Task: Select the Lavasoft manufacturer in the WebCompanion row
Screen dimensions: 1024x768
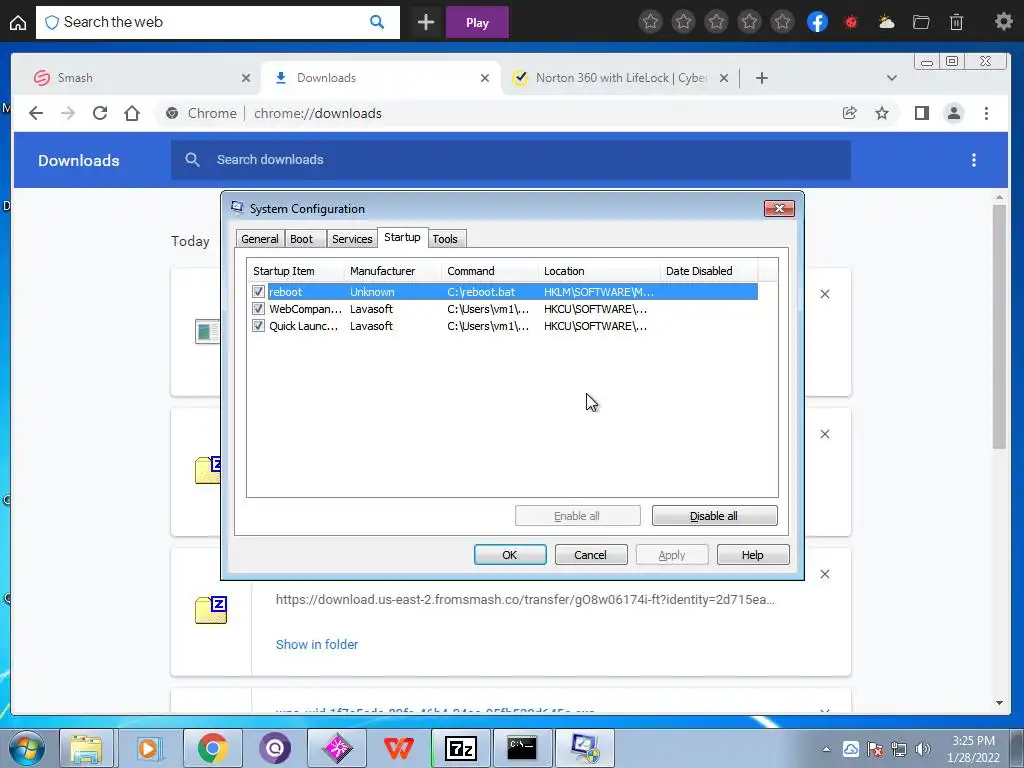Action: click(372, 309)
